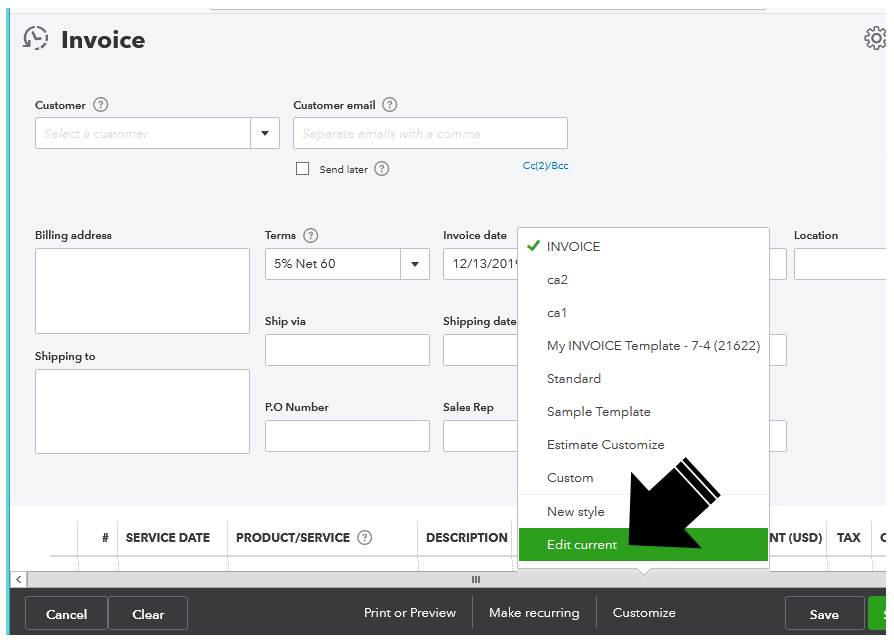
Task: Choose Sample Template from the list
Action: click(643, 412)
